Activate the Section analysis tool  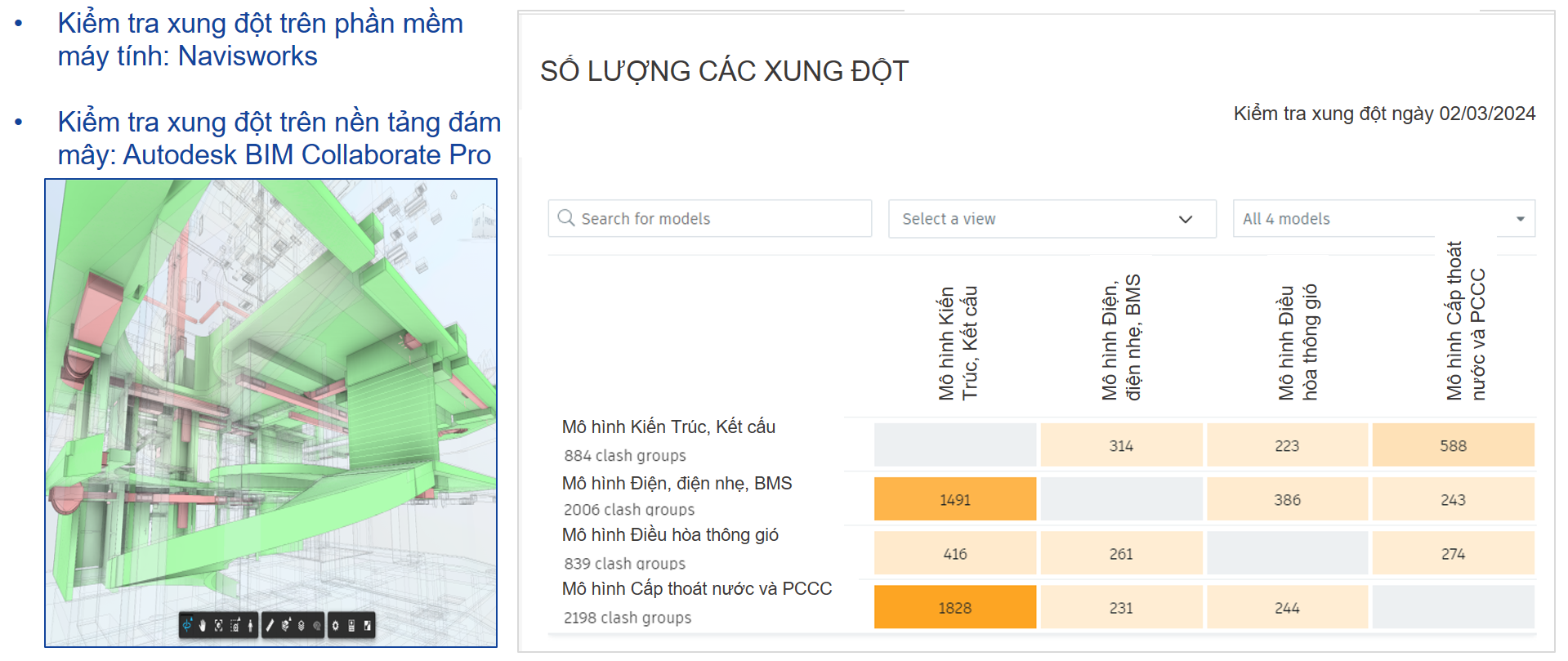[x=285, y=626]
